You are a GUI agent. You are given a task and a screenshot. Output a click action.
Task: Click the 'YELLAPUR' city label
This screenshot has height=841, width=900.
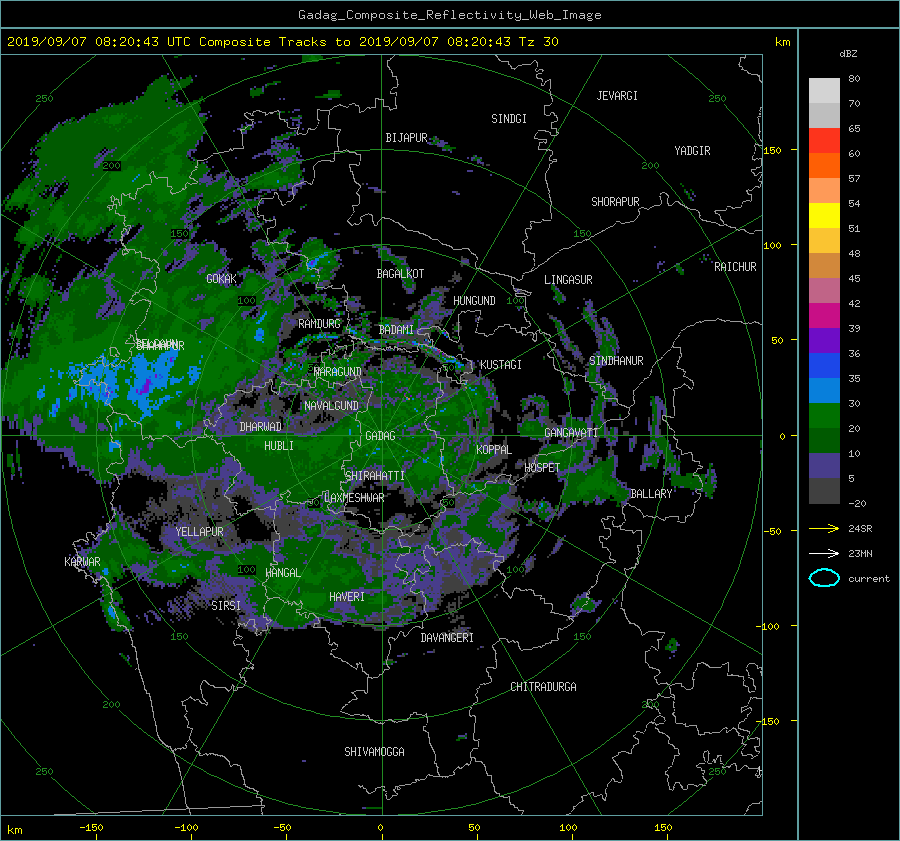(x=199, y=532)
